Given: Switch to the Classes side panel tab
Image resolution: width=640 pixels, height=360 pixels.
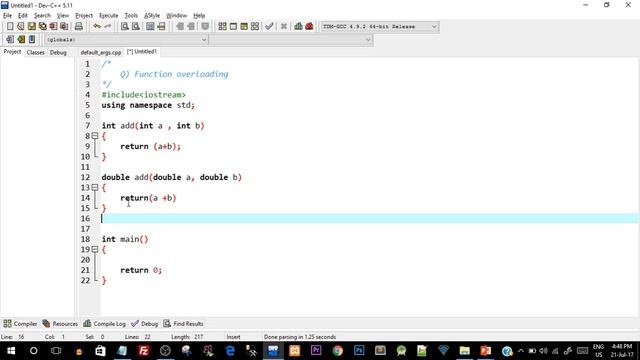Looking at the screenshot, I should pos(36,52).
